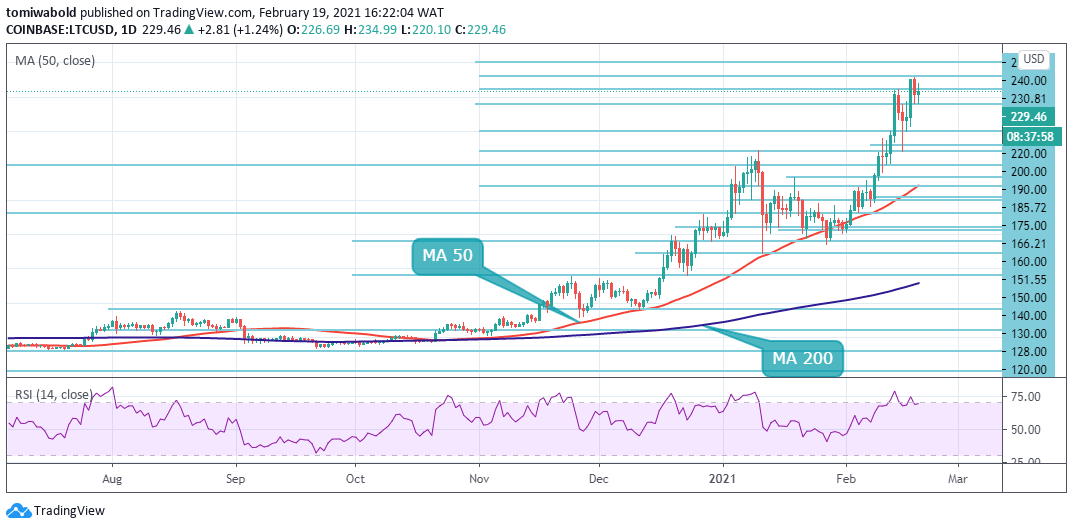
Task: Click the Feb label on time axis
Action: click(x=846, y=478)
